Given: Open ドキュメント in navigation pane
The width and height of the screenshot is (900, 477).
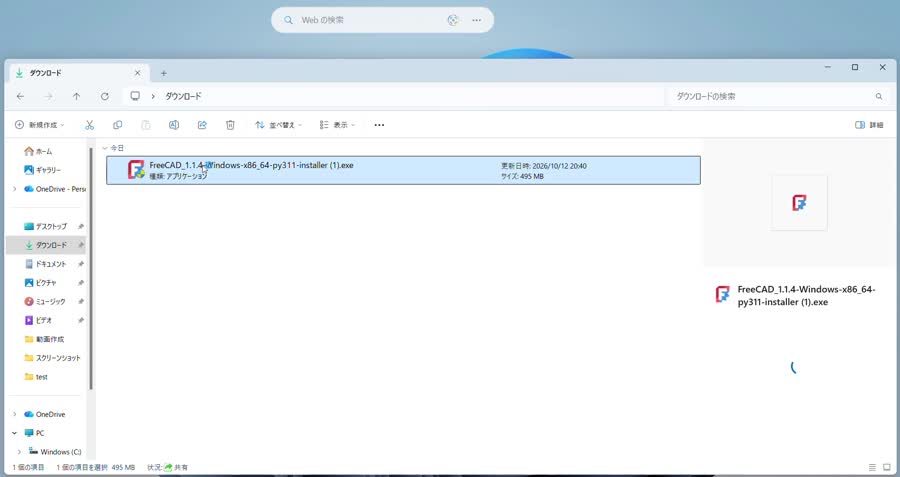Looking at the screenshot, I should 45,264.
